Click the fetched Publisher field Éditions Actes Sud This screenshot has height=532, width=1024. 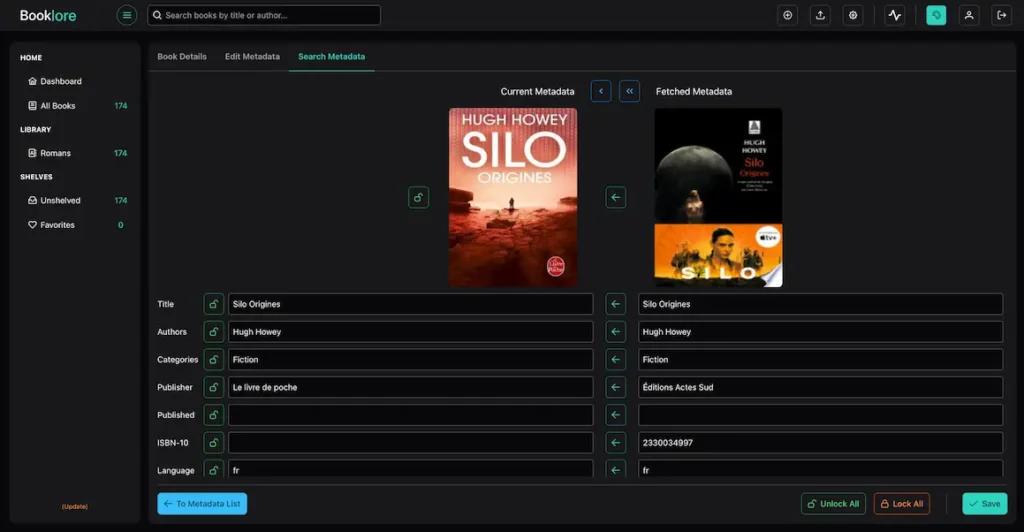tap(820, 387)
